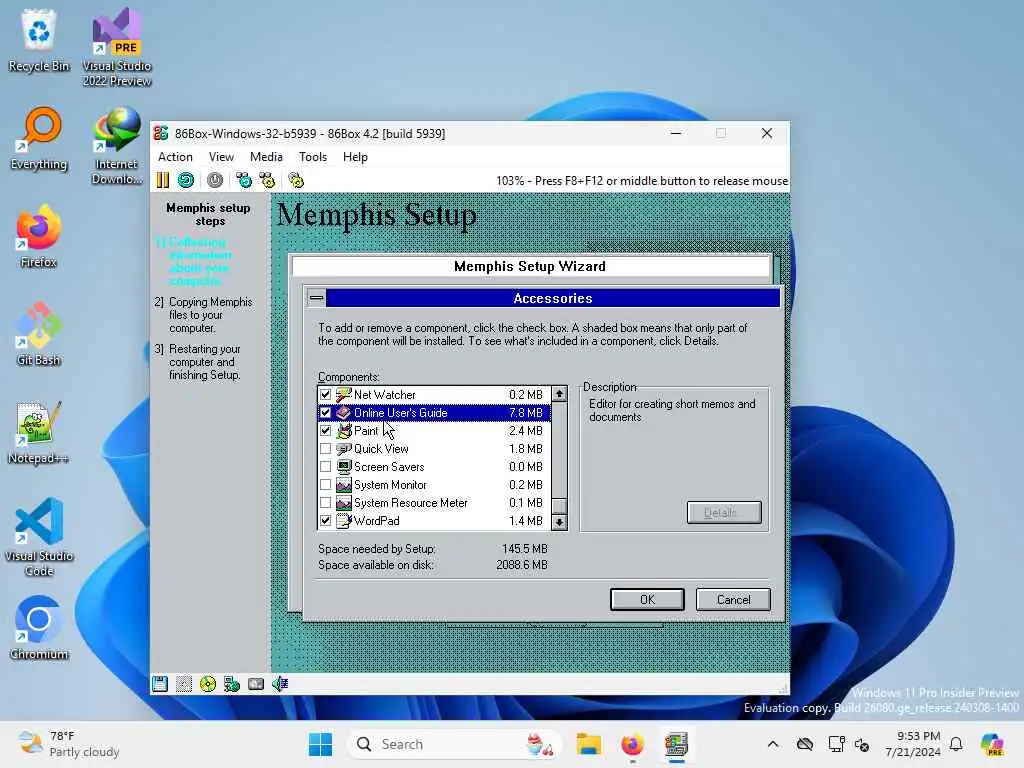Open the Windows Start menu
This screenshot has height=768, width=1024.
[320, 744]
